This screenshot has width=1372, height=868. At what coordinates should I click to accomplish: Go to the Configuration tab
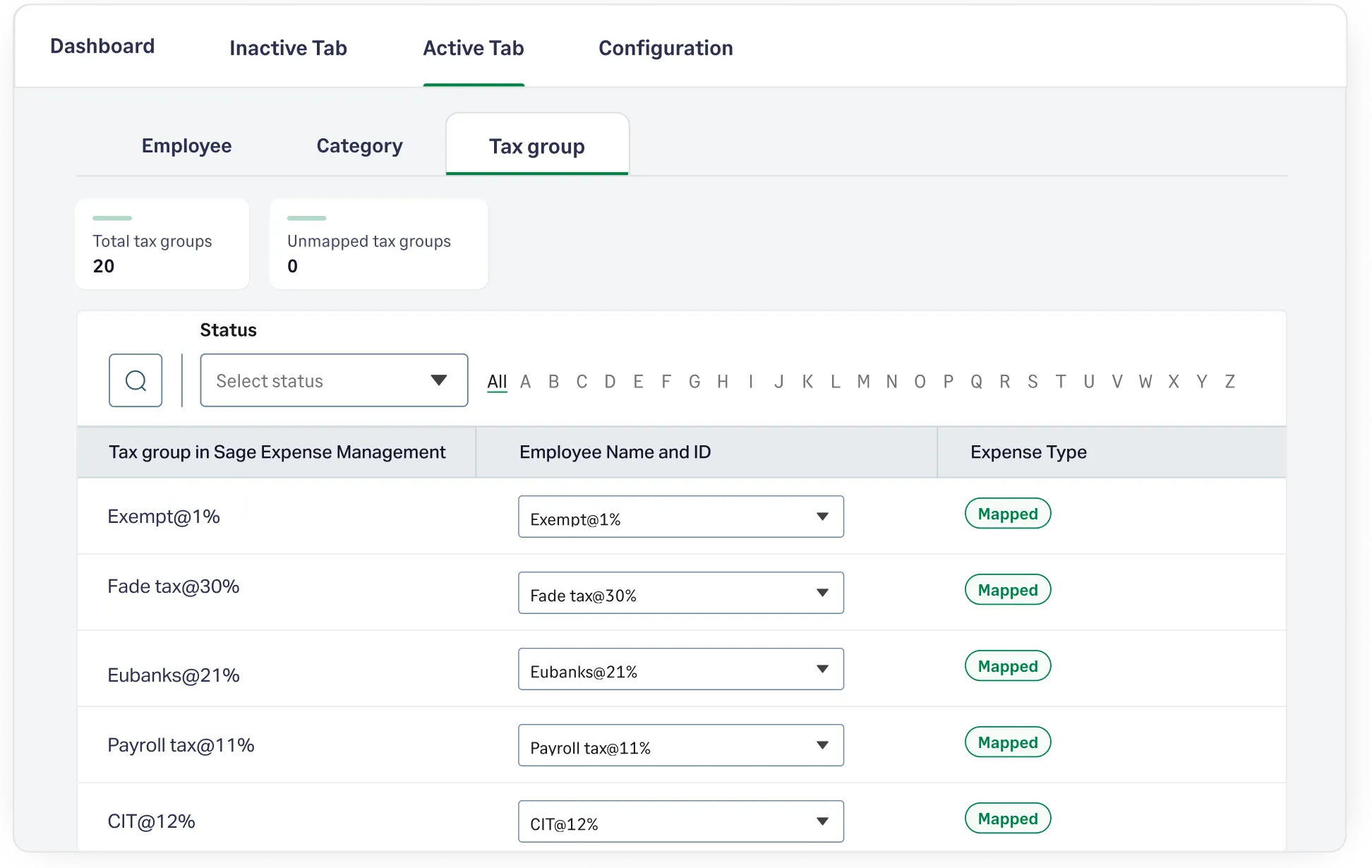[x=666, y=48]
